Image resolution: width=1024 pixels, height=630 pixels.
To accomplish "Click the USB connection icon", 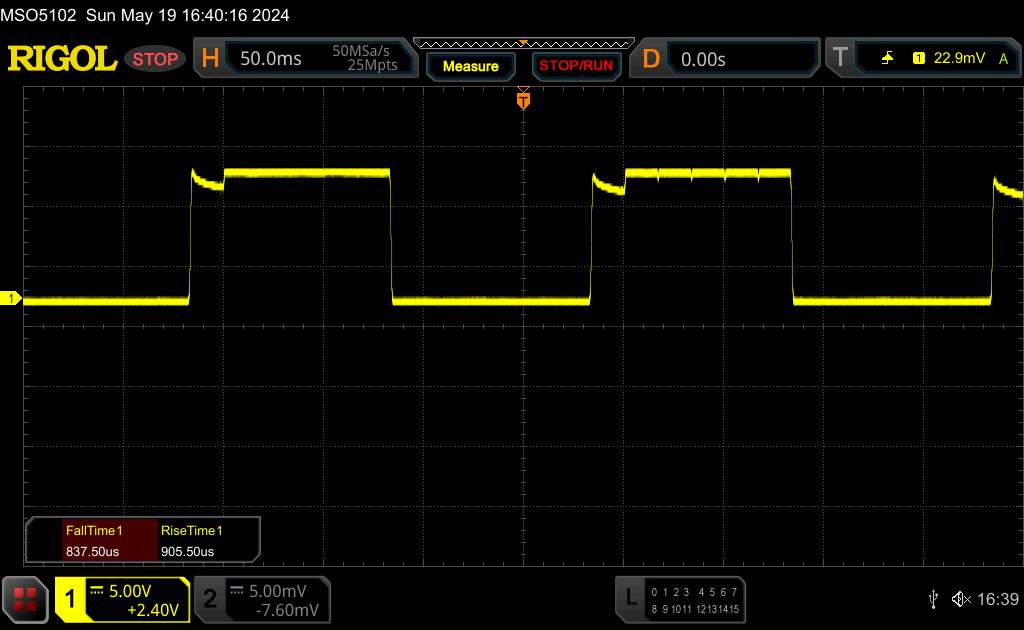I will pos(934,599).
